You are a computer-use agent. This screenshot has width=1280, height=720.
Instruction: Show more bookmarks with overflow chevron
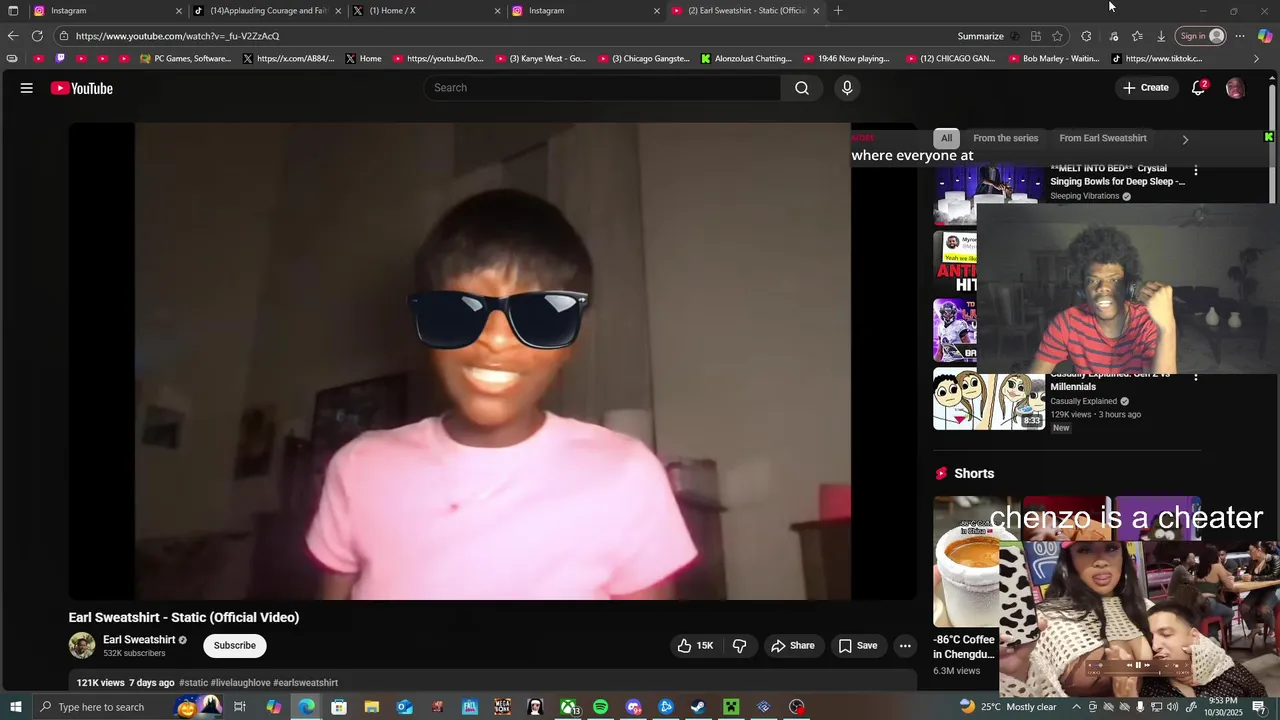click(x=1256, y=59)
